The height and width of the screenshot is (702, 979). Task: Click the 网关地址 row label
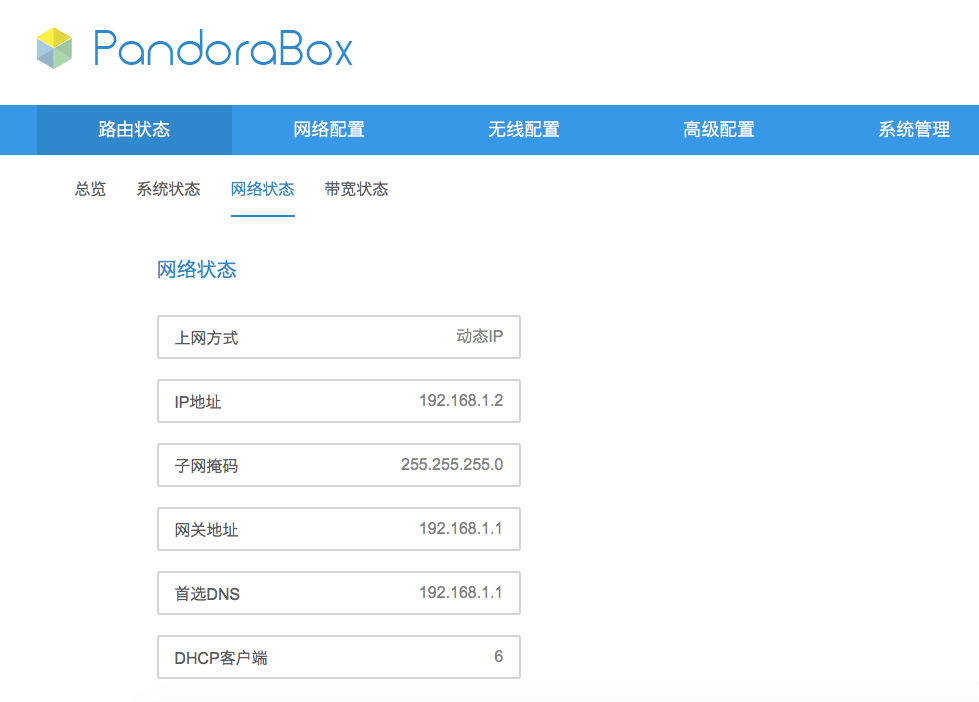click(x=206, y=530)
